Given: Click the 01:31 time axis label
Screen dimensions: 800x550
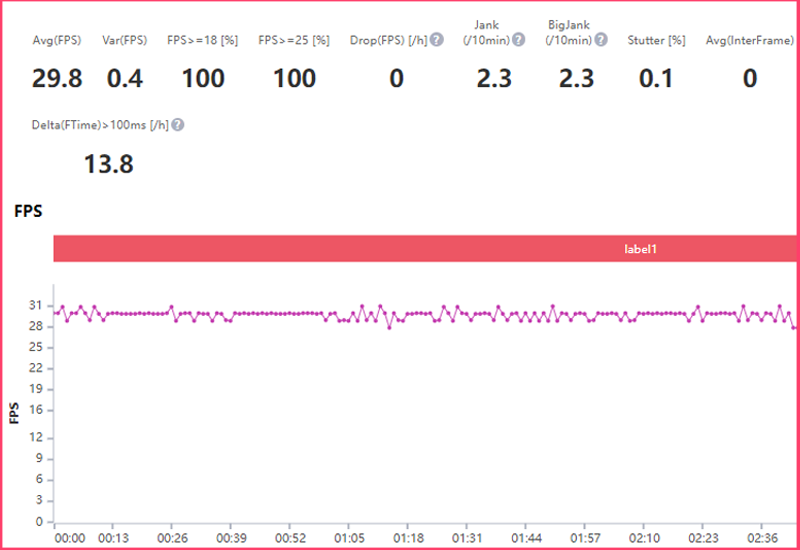Looking at the screenshot, I should pos(467,538).
